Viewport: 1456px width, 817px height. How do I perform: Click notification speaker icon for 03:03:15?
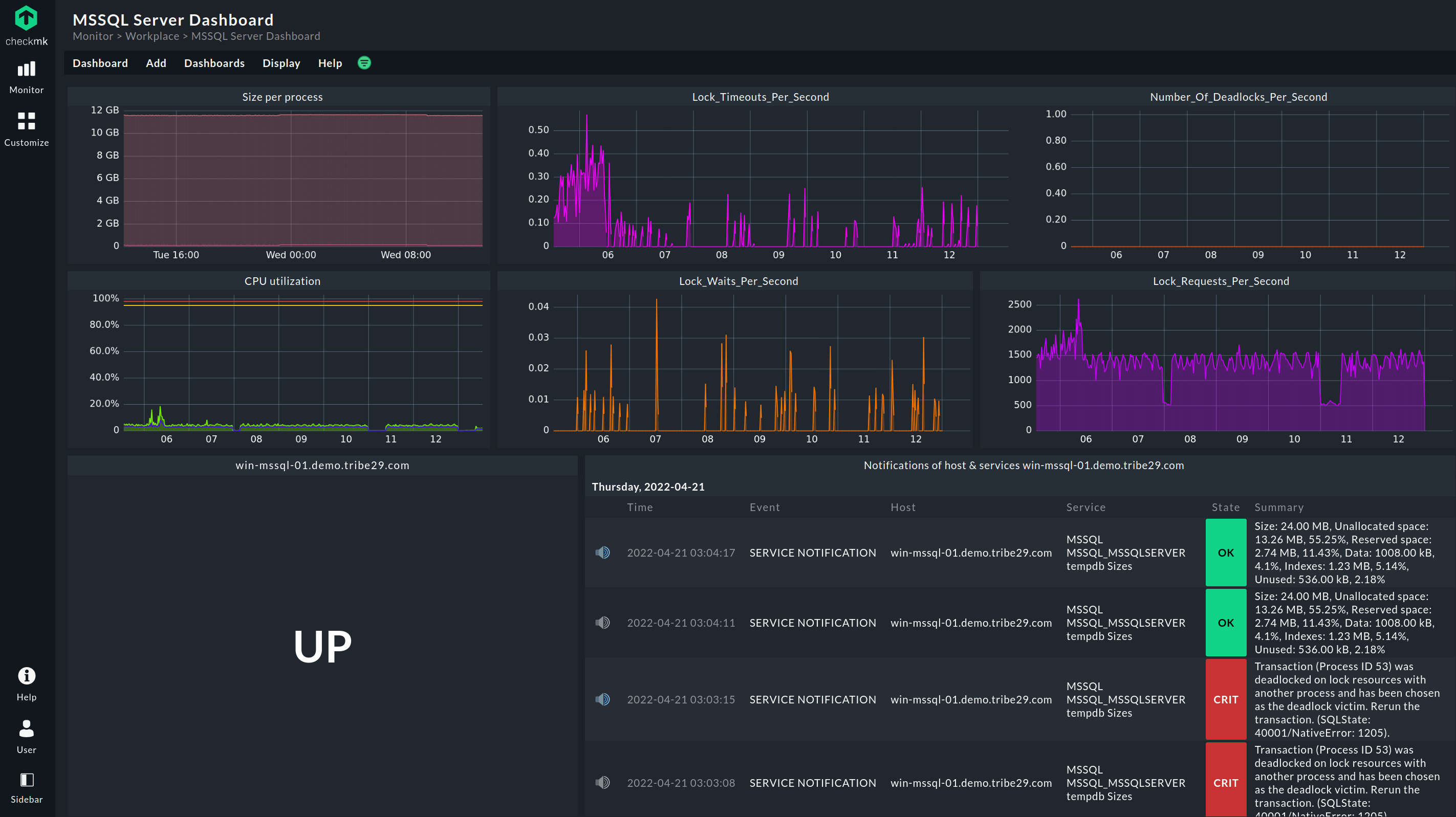pyautogui.click(x=602, y=699)
